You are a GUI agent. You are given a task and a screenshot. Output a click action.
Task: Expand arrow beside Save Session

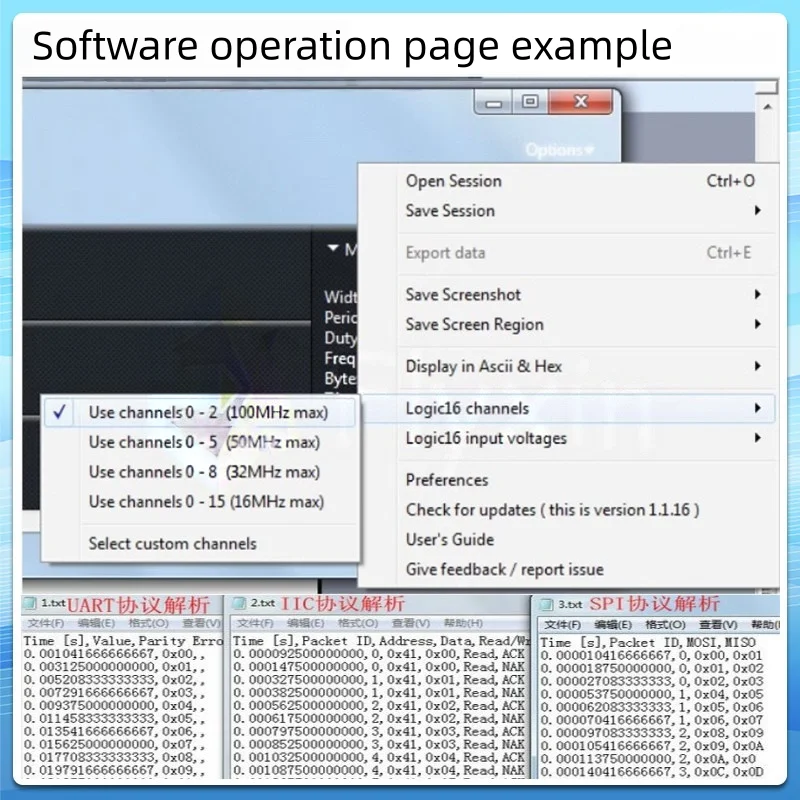click(758, 211)
